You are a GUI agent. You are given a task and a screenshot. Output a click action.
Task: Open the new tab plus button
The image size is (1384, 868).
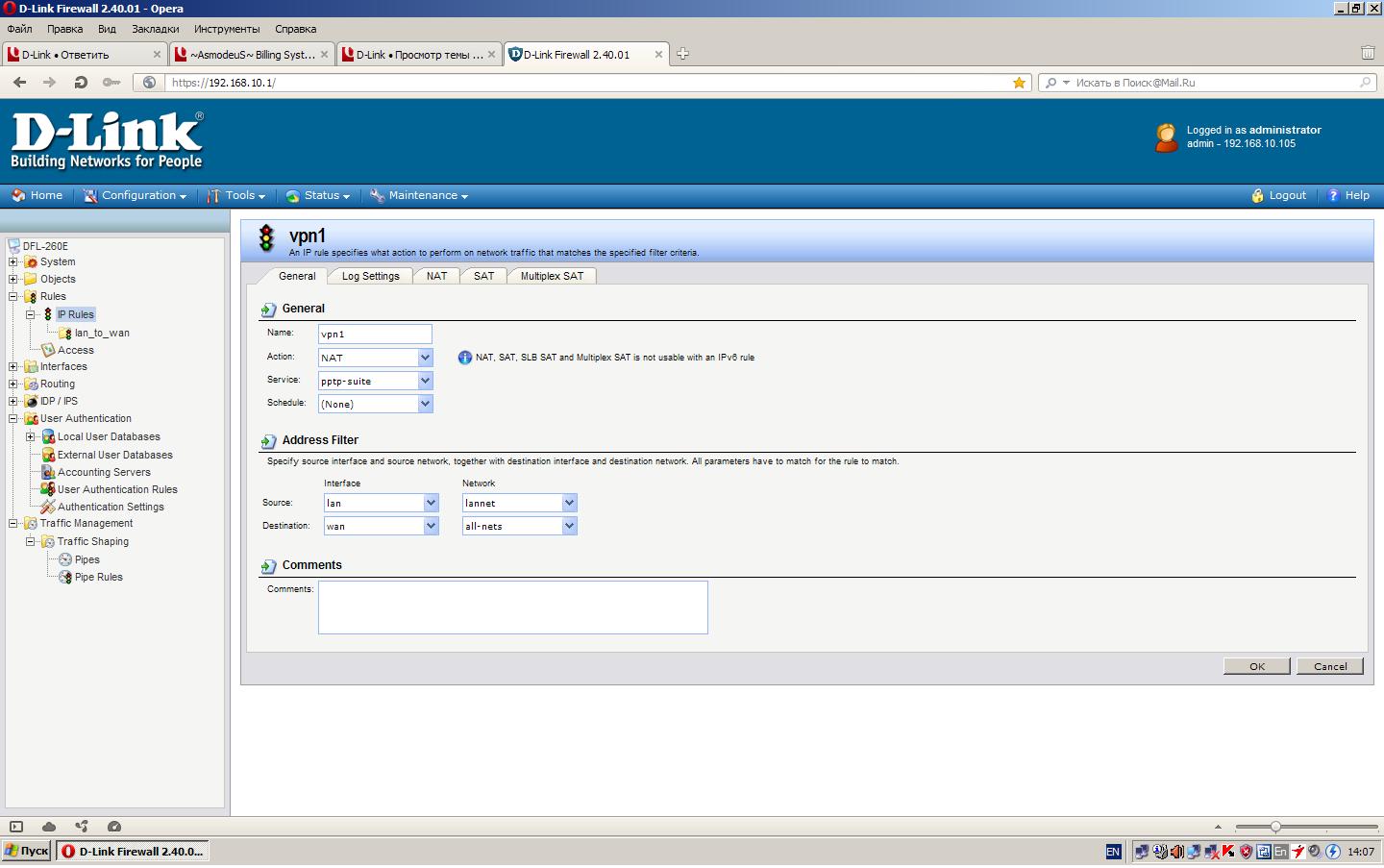point(682,54)
